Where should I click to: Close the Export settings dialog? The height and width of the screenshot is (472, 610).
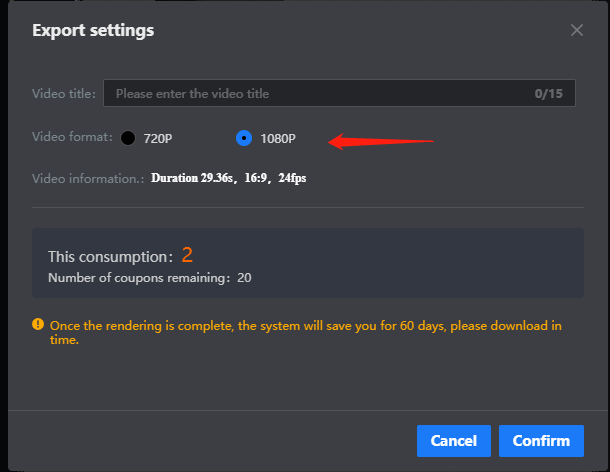click(x=577, y=30)
